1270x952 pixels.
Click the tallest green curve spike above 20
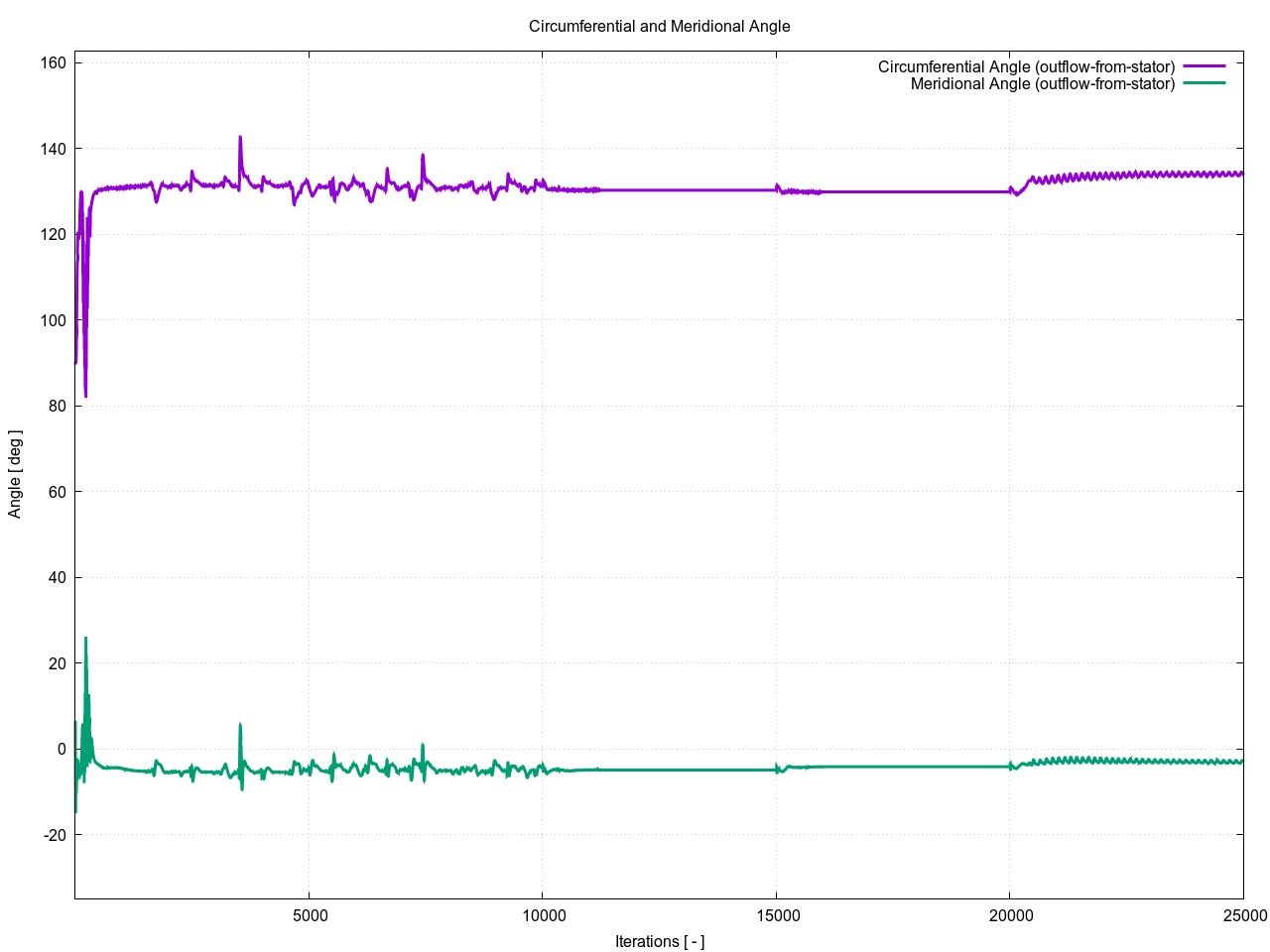(86, 640)
